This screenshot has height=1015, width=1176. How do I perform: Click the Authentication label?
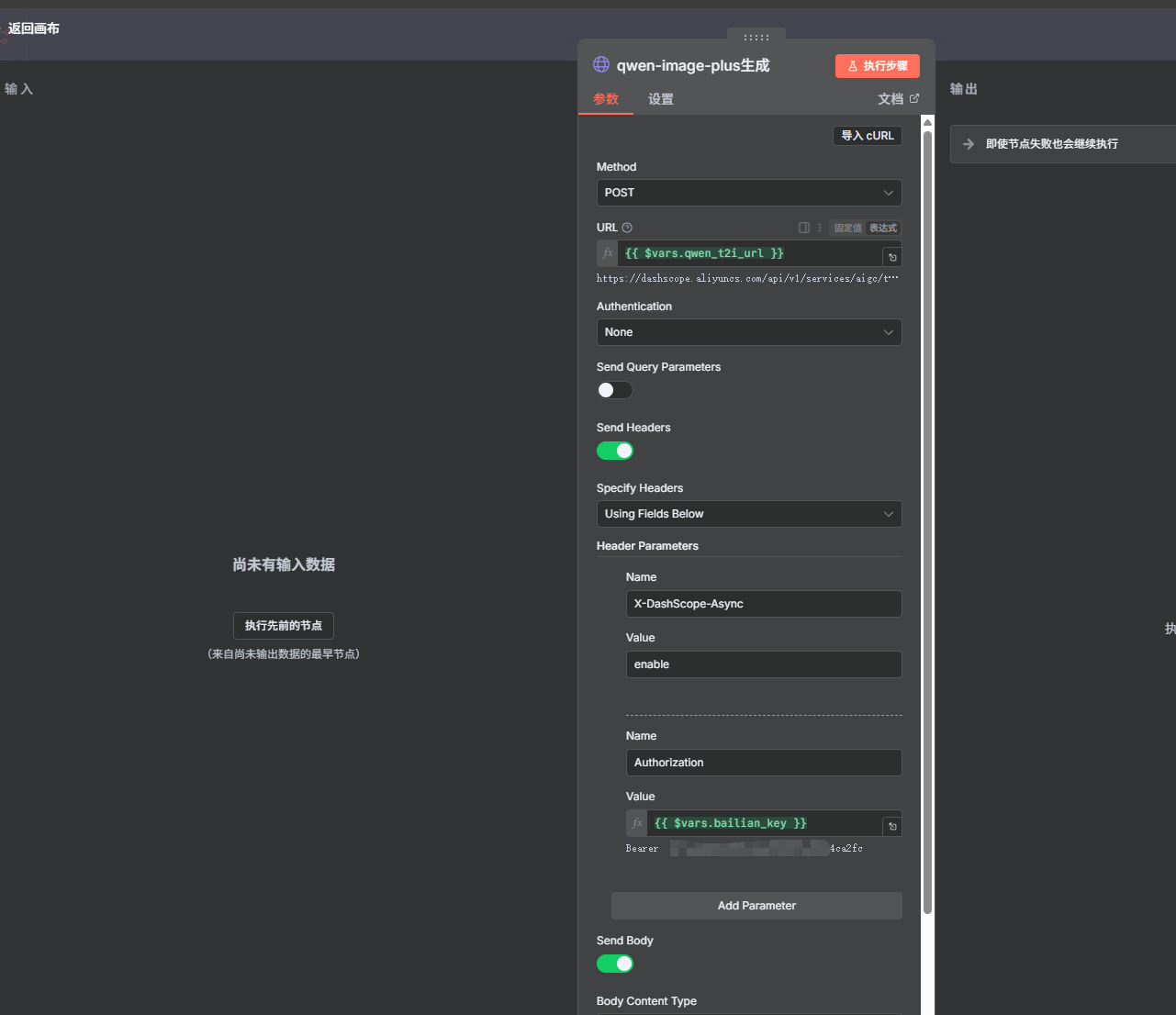pyautogui.click(x=634, y=307)
